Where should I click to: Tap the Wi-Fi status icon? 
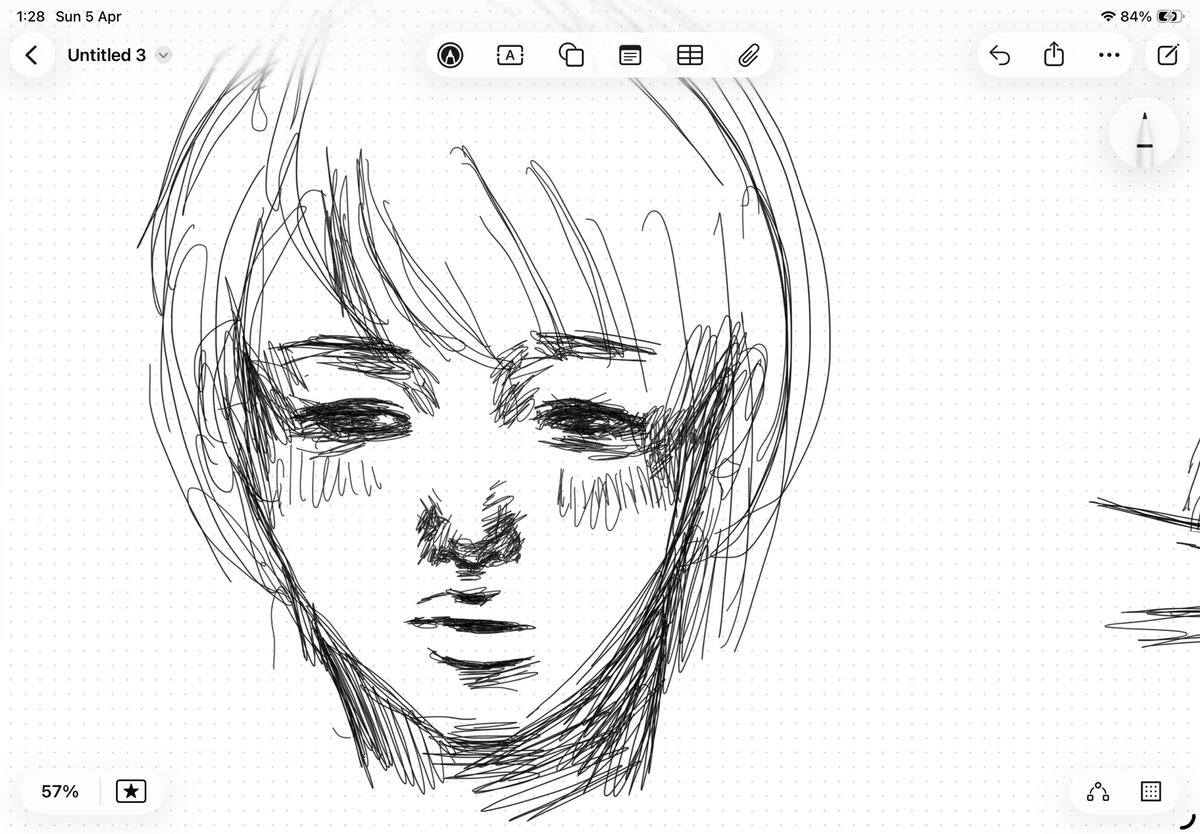tap(1108, 17)
